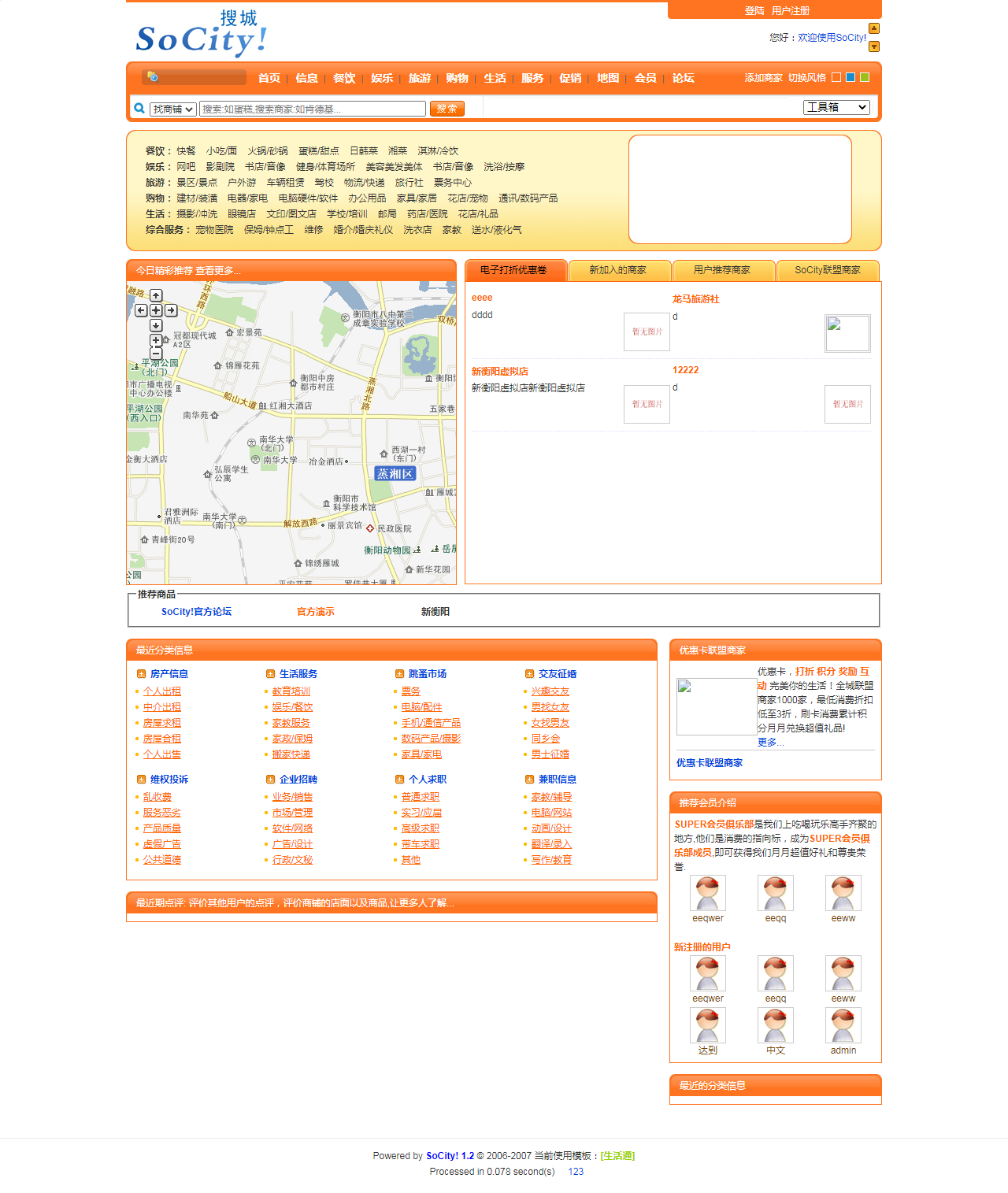Click the 新衡阳虚拟店 coupon thumbnail
The width and height of the screenshot is (1008, 1193).
(647, 404)
